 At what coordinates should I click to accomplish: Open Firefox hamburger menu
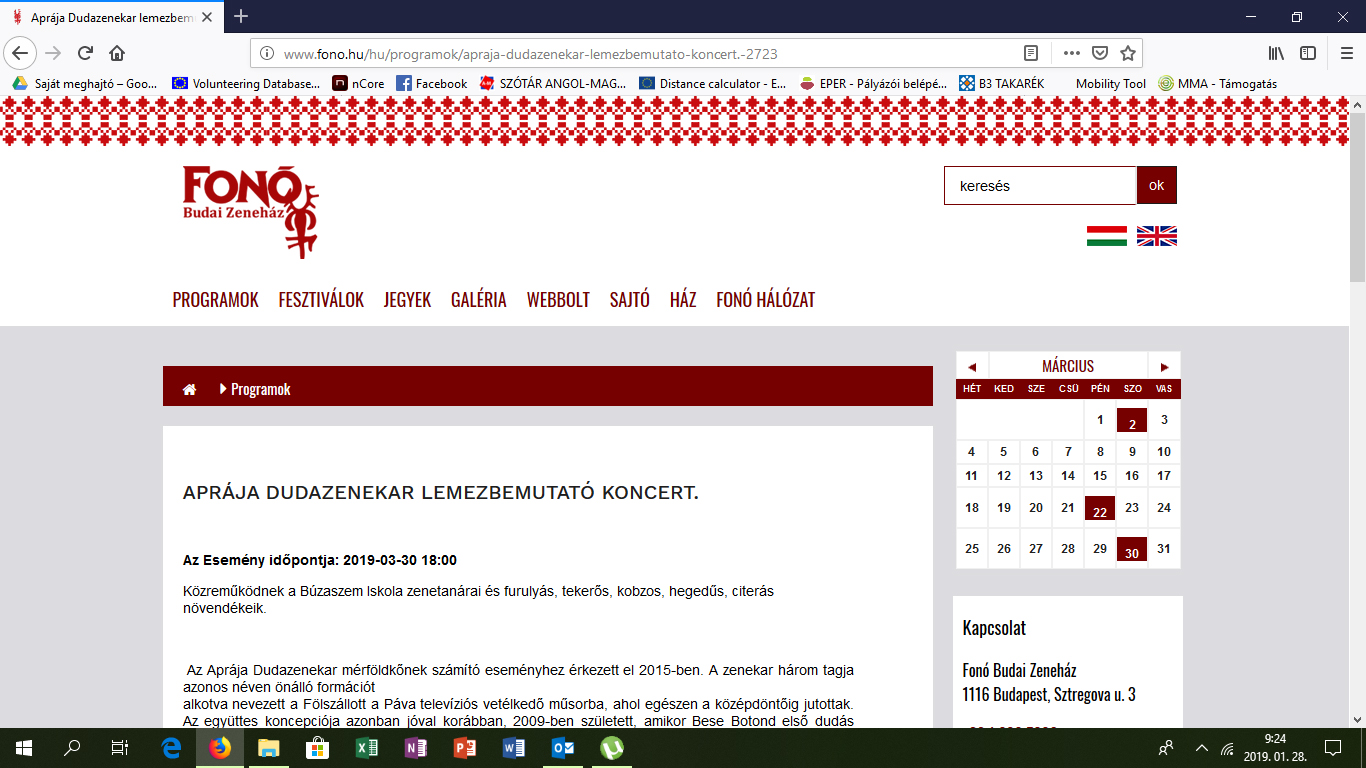(1345, 53)
